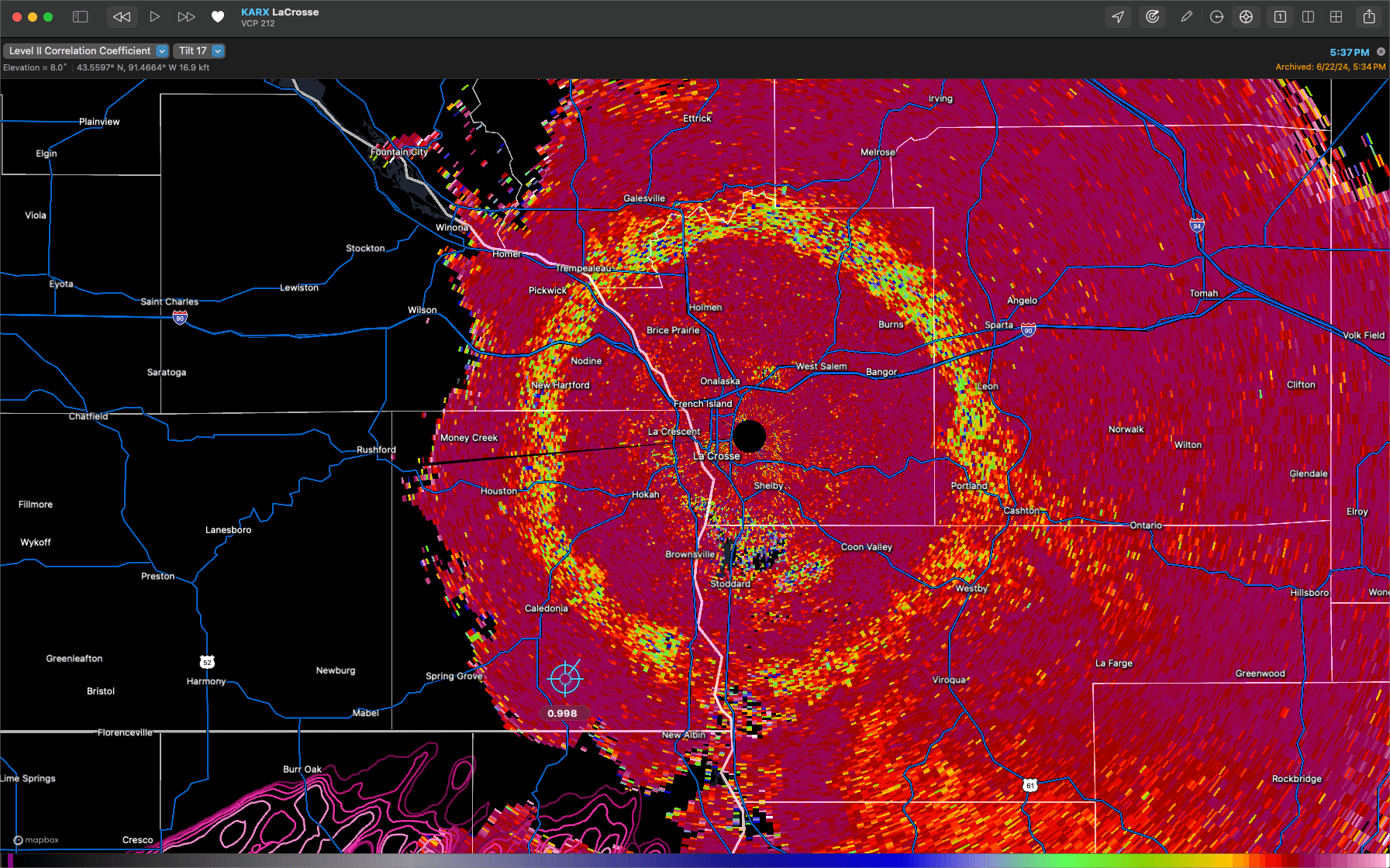Step back to previous radar frame
Screen dimensions: 1390x868
coord(122,16)
